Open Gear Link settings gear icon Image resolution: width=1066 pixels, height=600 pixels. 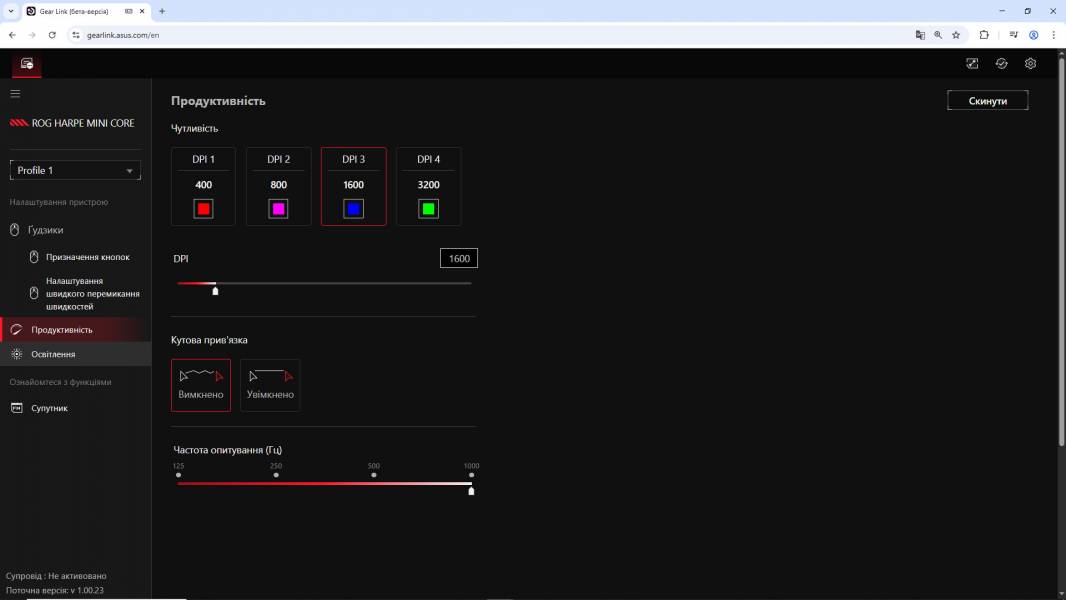1030,63
